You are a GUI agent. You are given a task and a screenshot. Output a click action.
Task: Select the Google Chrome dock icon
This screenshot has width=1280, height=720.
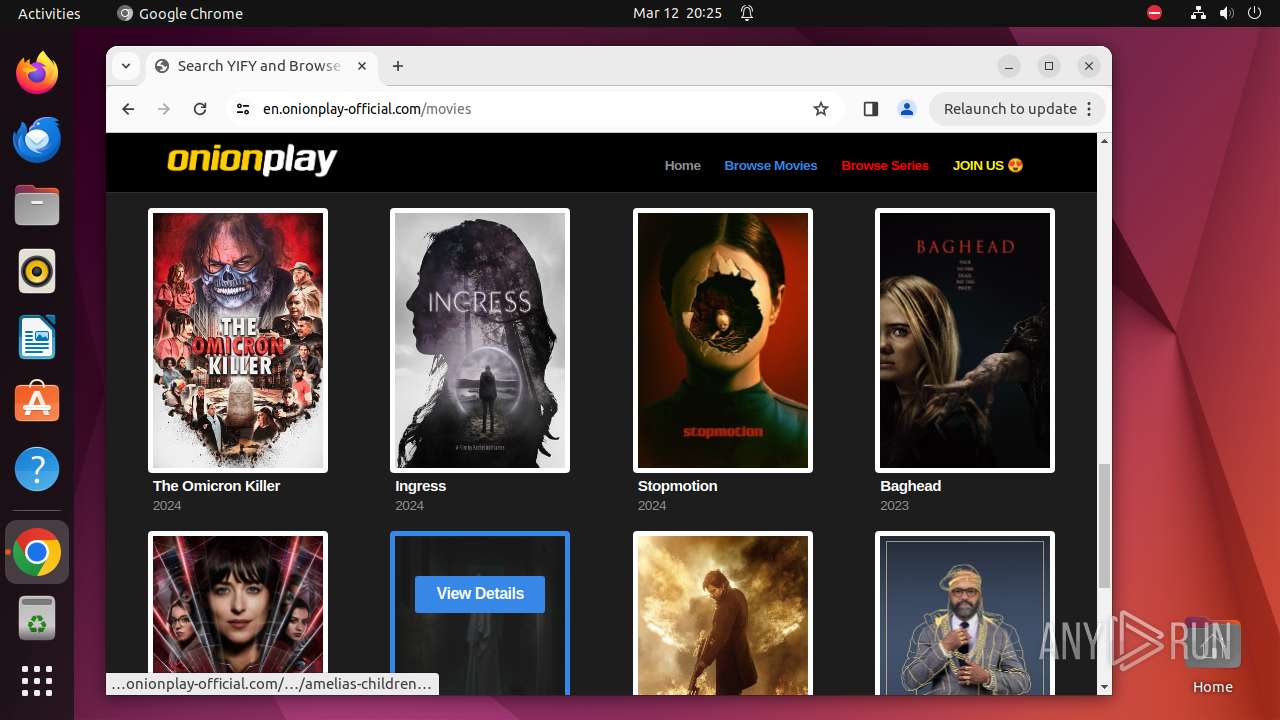(37, 552)
